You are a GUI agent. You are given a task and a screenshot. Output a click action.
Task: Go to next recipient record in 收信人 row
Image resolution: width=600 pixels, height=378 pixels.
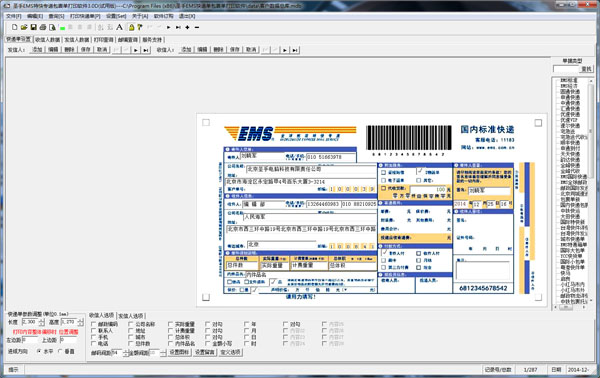[285, 50]
